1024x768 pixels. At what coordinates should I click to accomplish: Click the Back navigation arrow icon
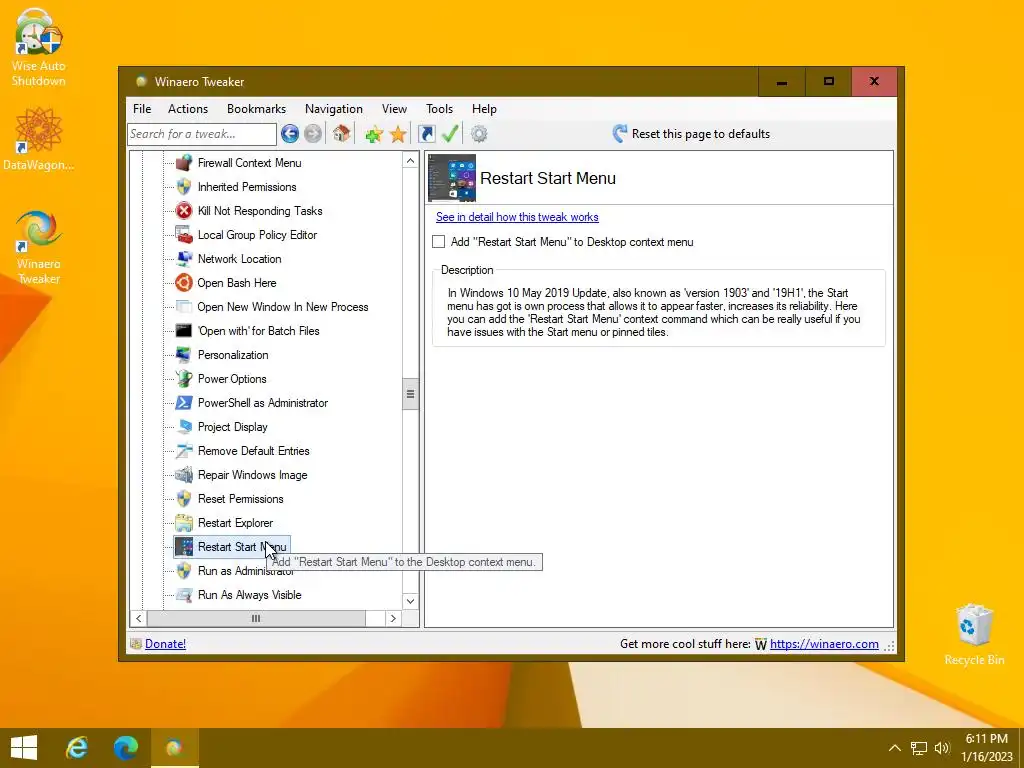(290, 134)
